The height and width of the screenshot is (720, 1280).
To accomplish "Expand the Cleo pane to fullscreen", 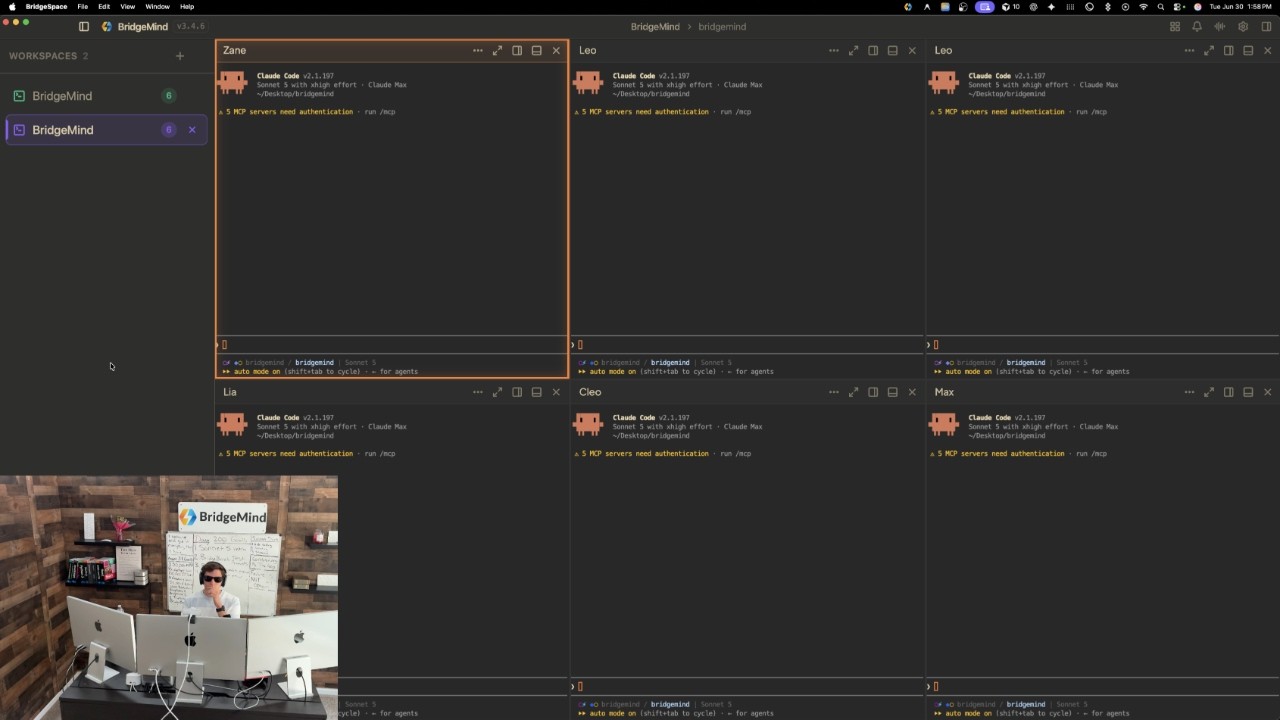I will (853, 392).
